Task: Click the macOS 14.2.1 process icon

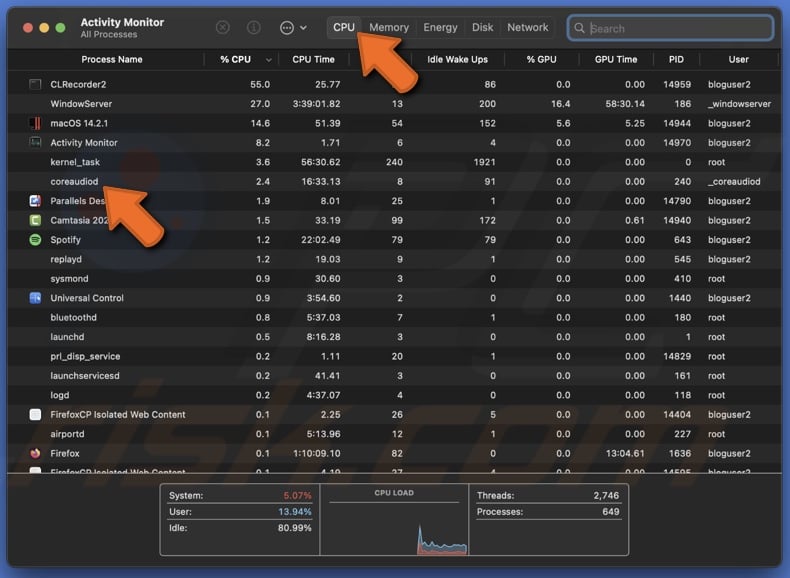Action: coord(35,123)
